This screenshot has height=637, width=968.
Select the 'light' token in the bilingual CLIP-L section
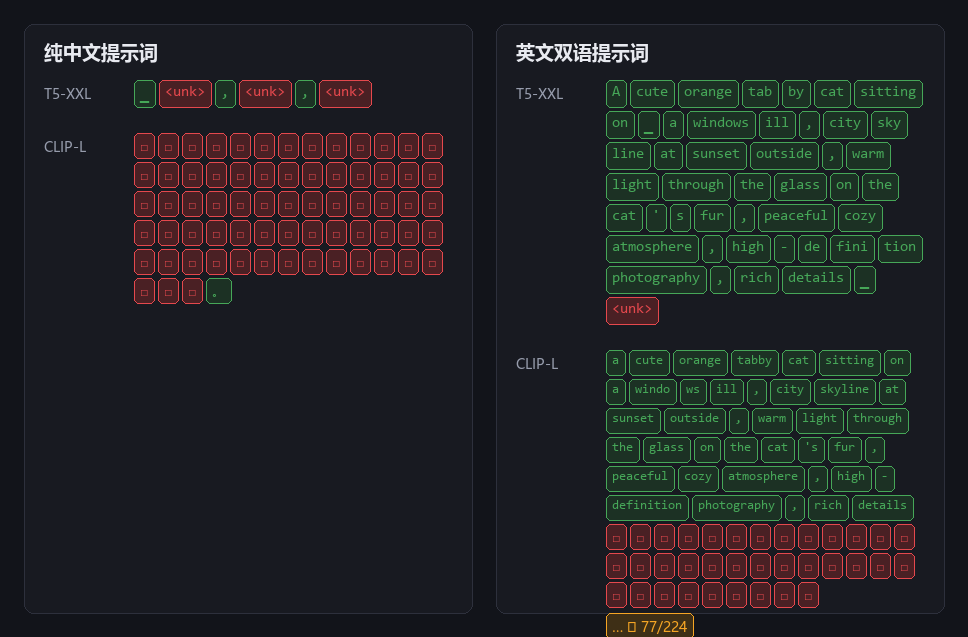pyautogui.click(x=820, y=420)
